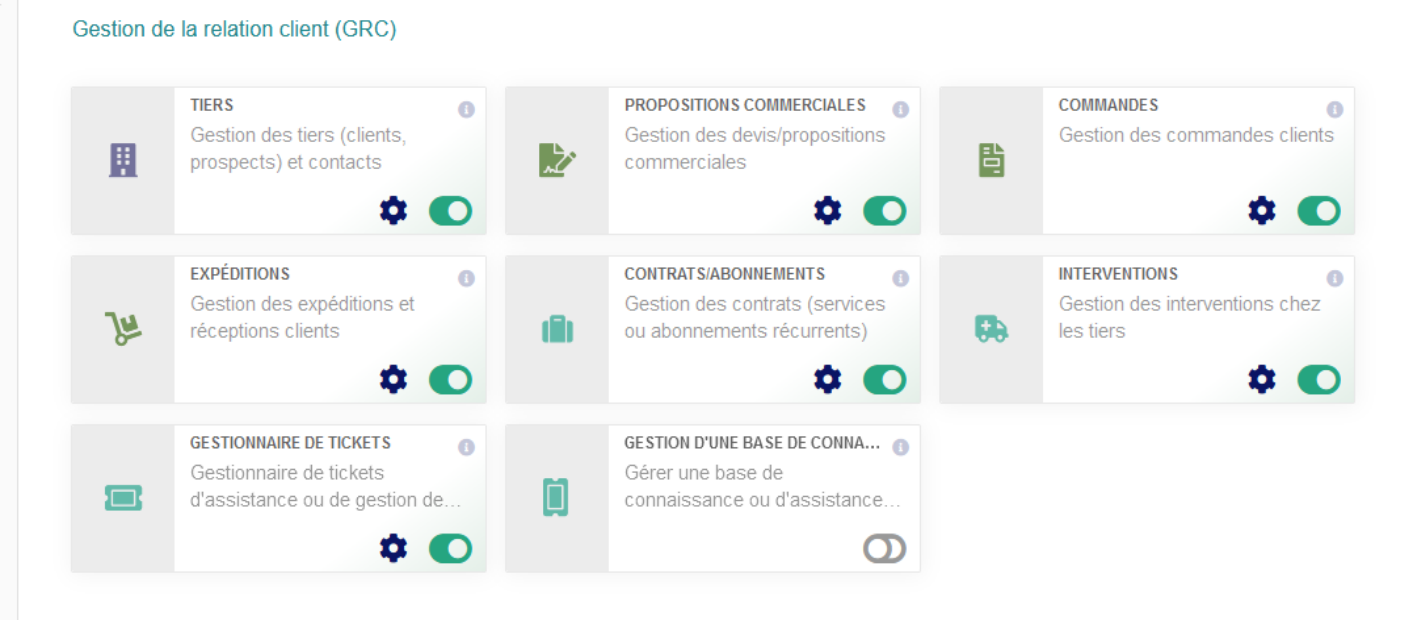This screenshot has height=620, width=1409.
Task: Disable the Contrats/Abonnements toggle
Action: pos(885,380)
